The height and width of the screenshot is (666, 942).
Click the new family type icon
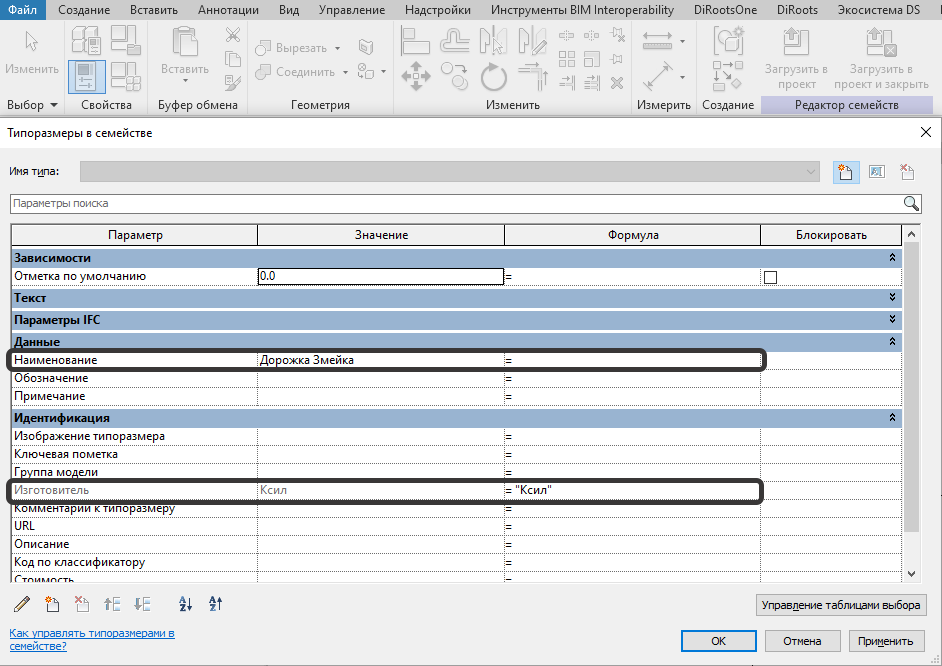tap(846, 172)
